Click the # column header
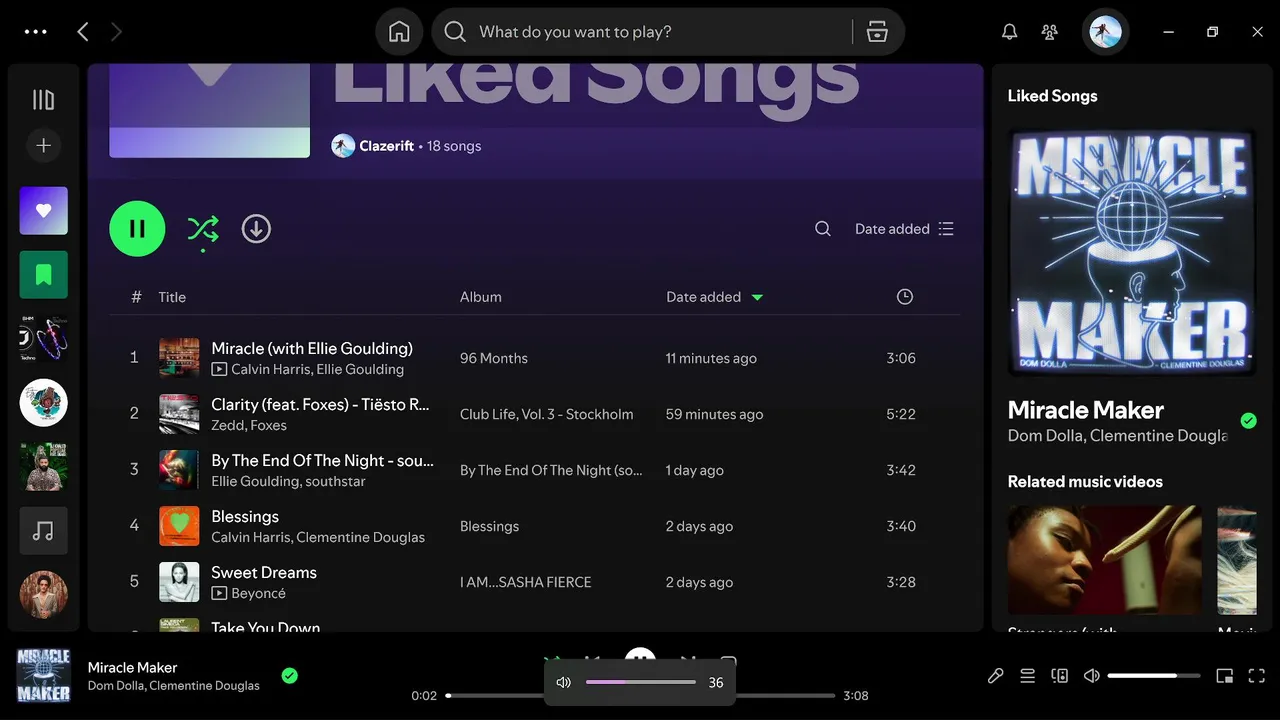1280x720 pixels. 136,297
